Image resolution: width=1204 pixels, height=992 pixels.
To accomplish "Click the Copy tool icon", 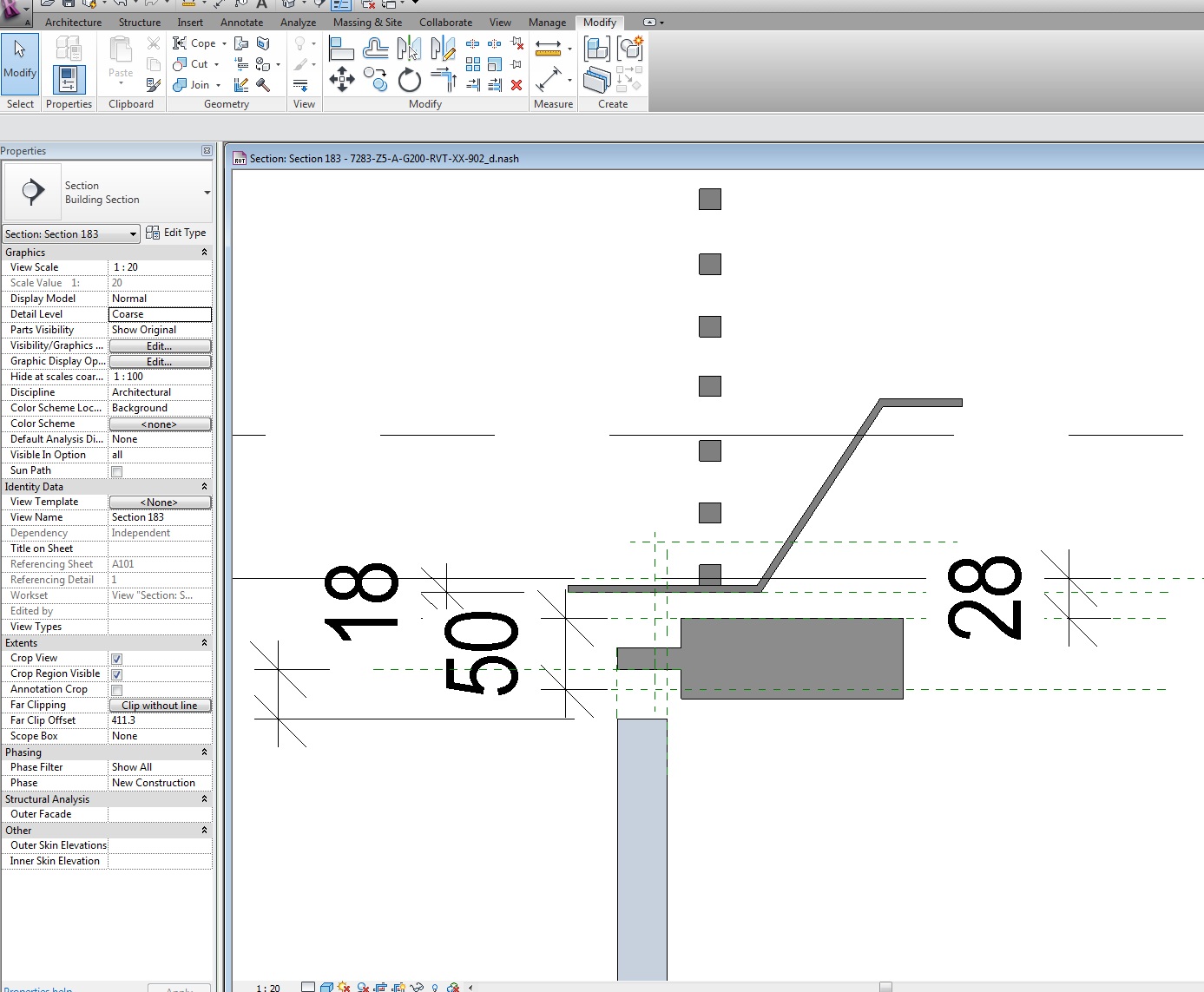I will 375,80.
